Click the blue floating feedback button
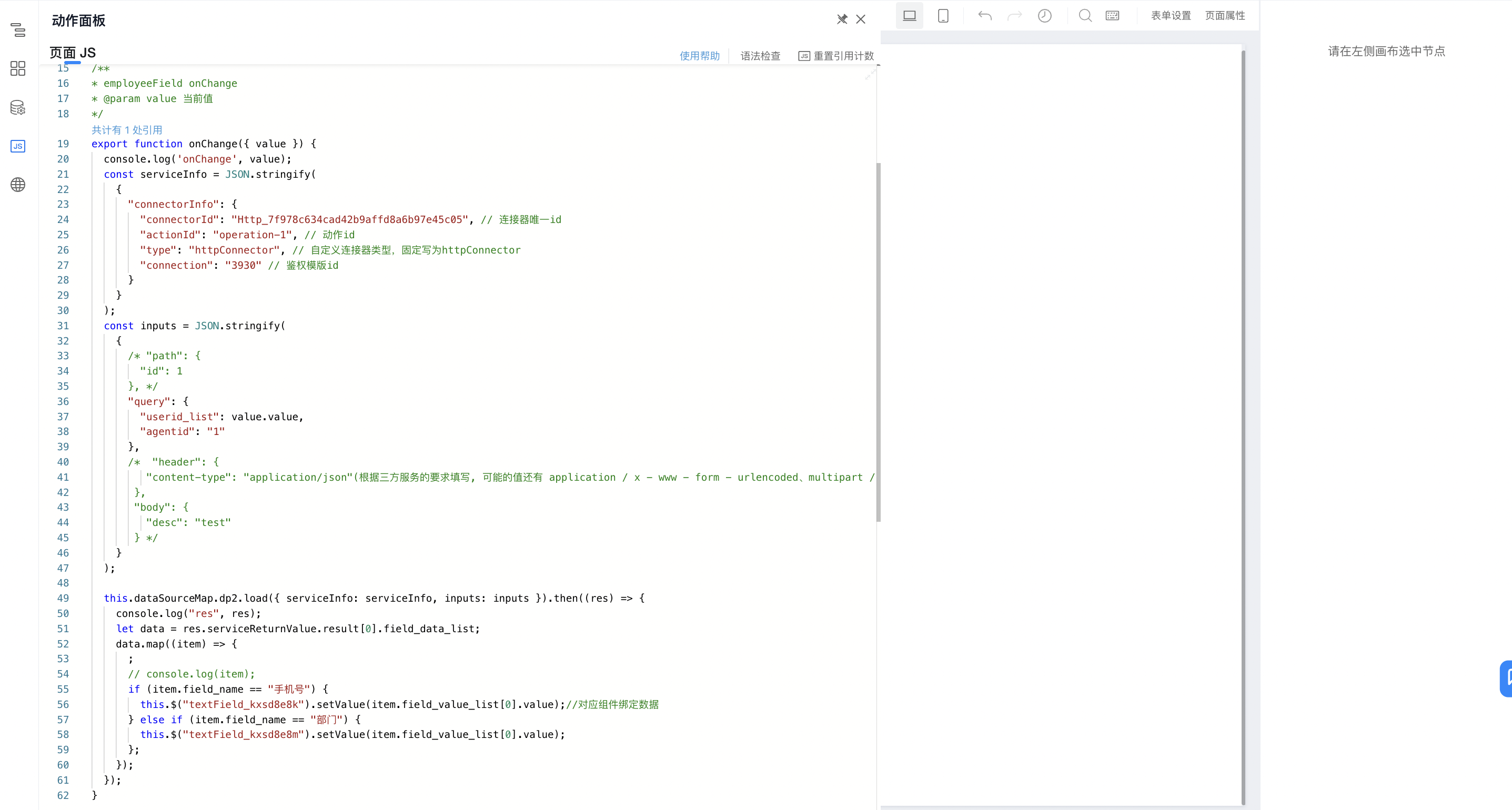Image resolution: width=1512 pixels, height=810 pixels. point(1506,678)
